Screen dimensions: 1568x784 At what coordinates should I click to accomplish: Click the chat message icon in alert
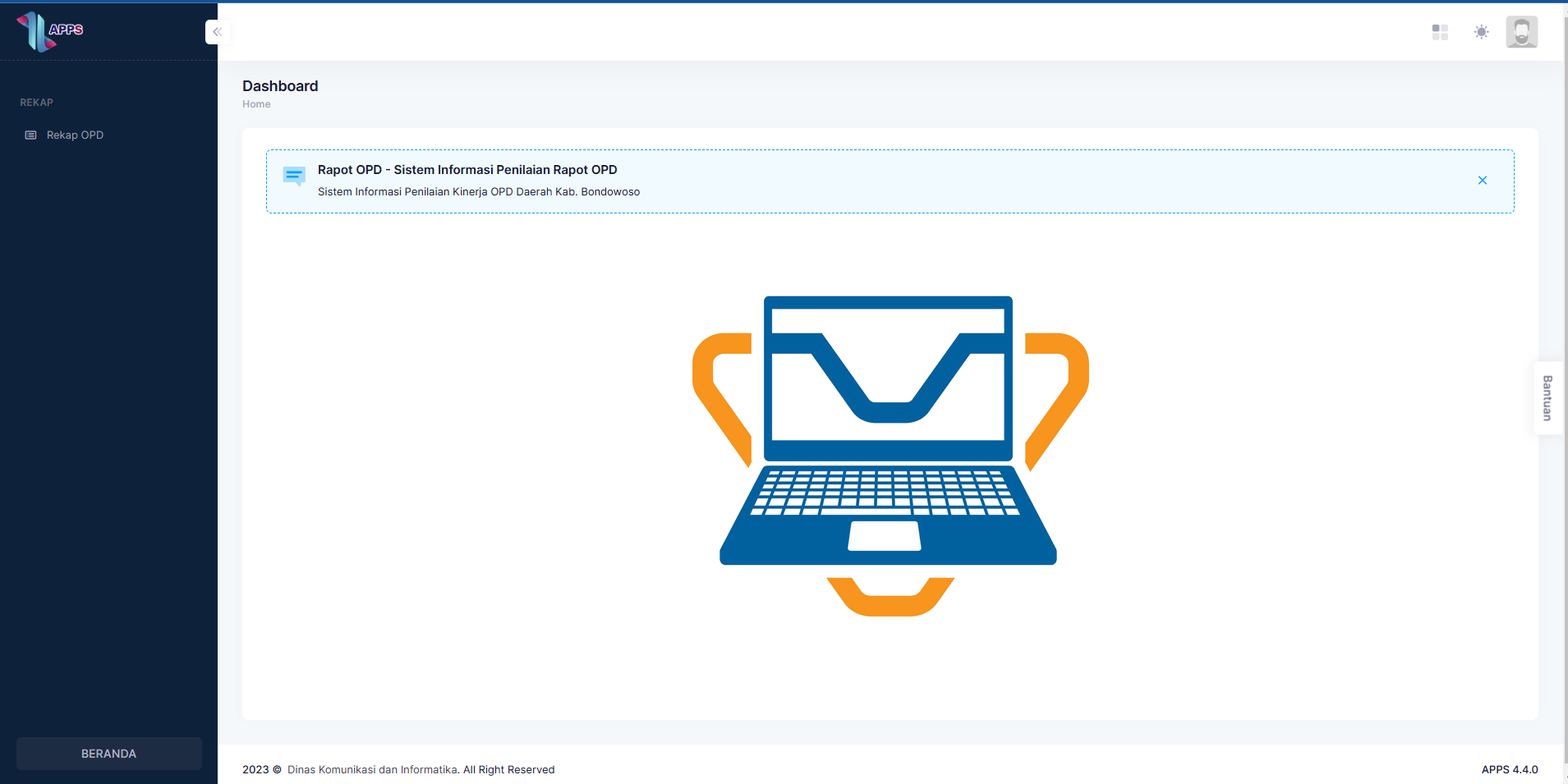pyautogui.click(x=293, y=176)
